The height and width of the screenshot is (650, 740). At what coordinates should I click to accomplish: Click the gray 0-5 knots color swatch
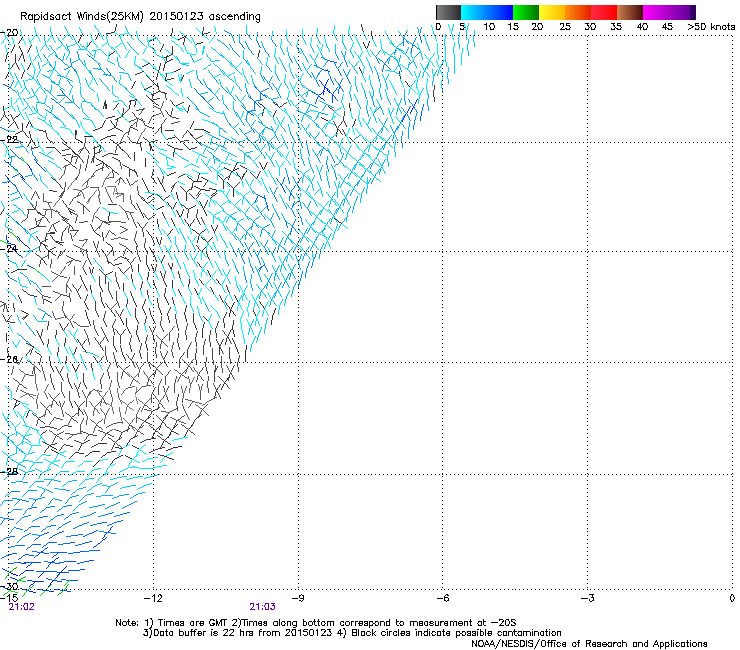click(448, 12)
